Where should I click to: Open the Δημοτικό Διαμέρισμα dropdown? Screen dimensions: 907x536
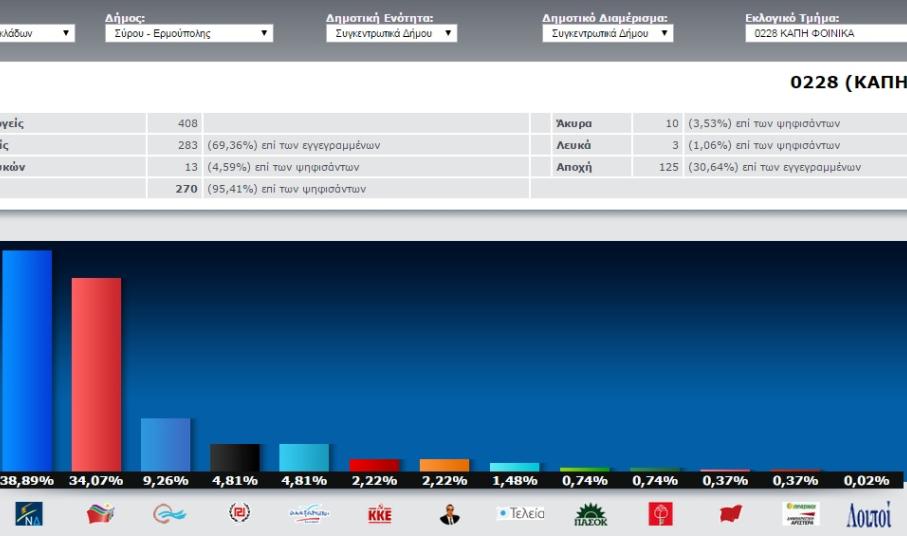coord(607,33)
